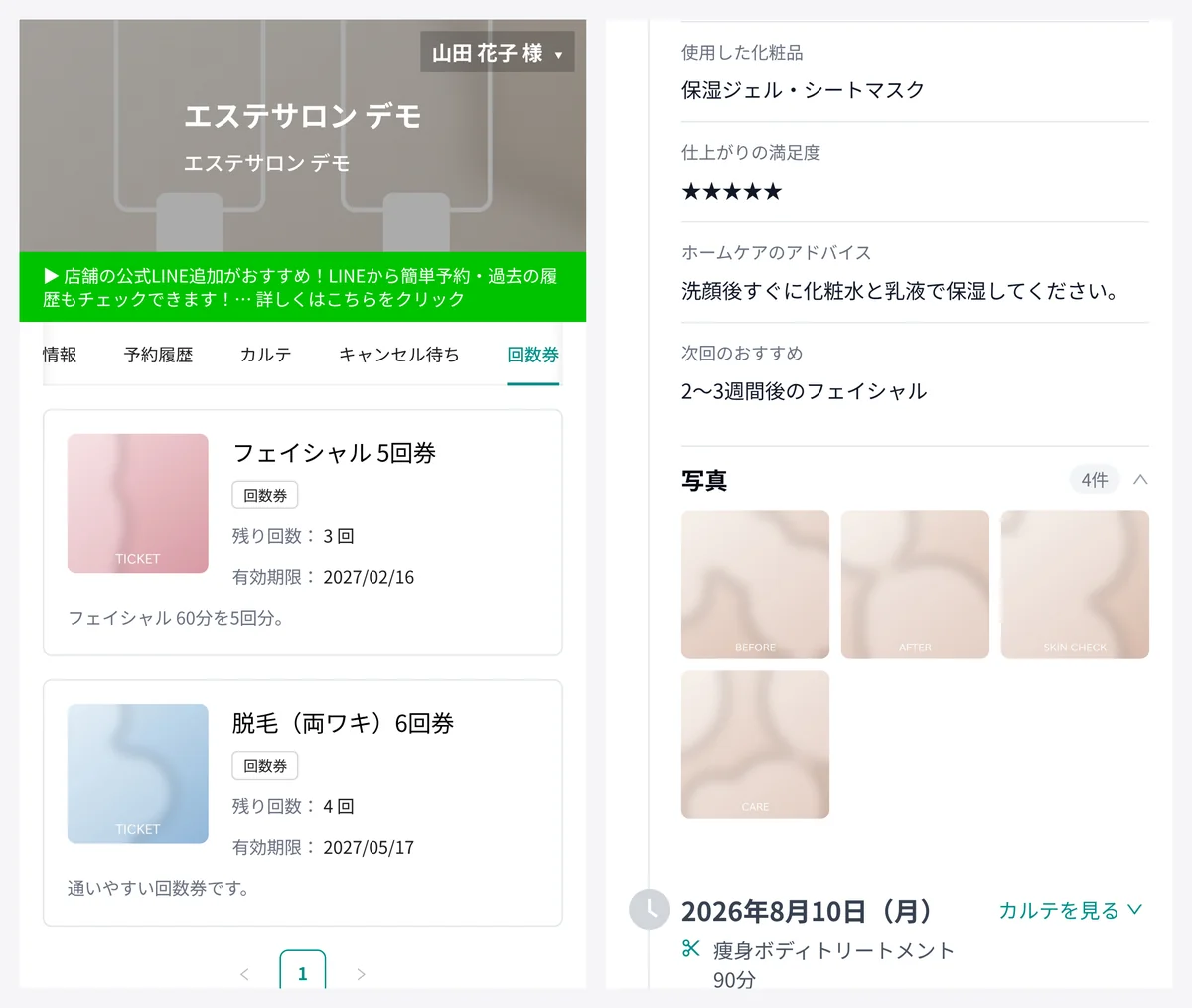The width and height of the screenshot is (1192, 1008).
Task: Collapse the 写真 section chevron
Action: coord(1140,480)
